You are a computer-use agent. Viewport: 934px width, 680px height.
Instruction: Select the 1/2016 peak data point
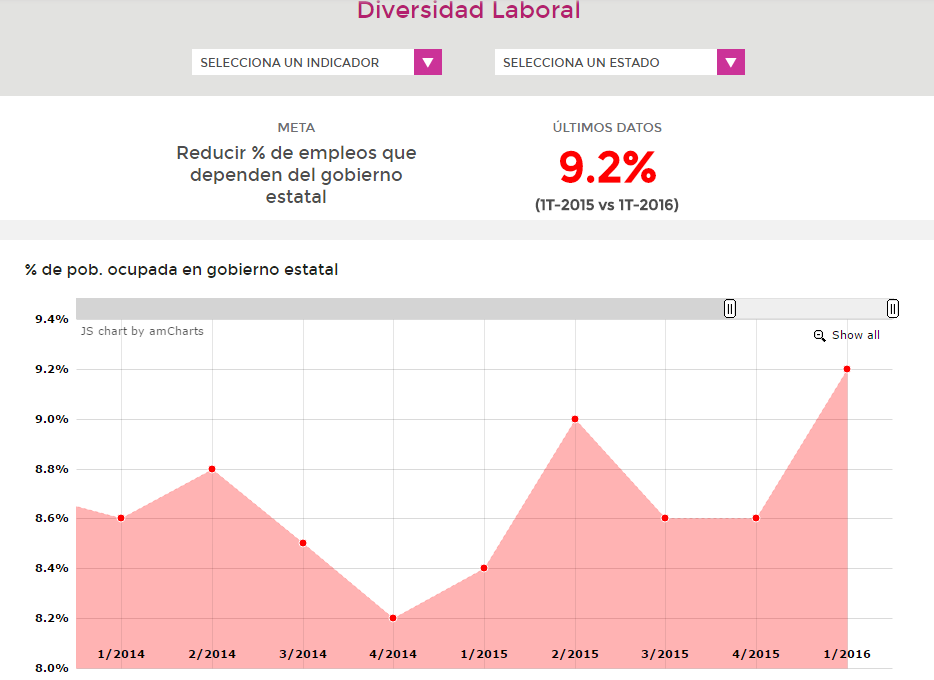(x=847, y=369)
